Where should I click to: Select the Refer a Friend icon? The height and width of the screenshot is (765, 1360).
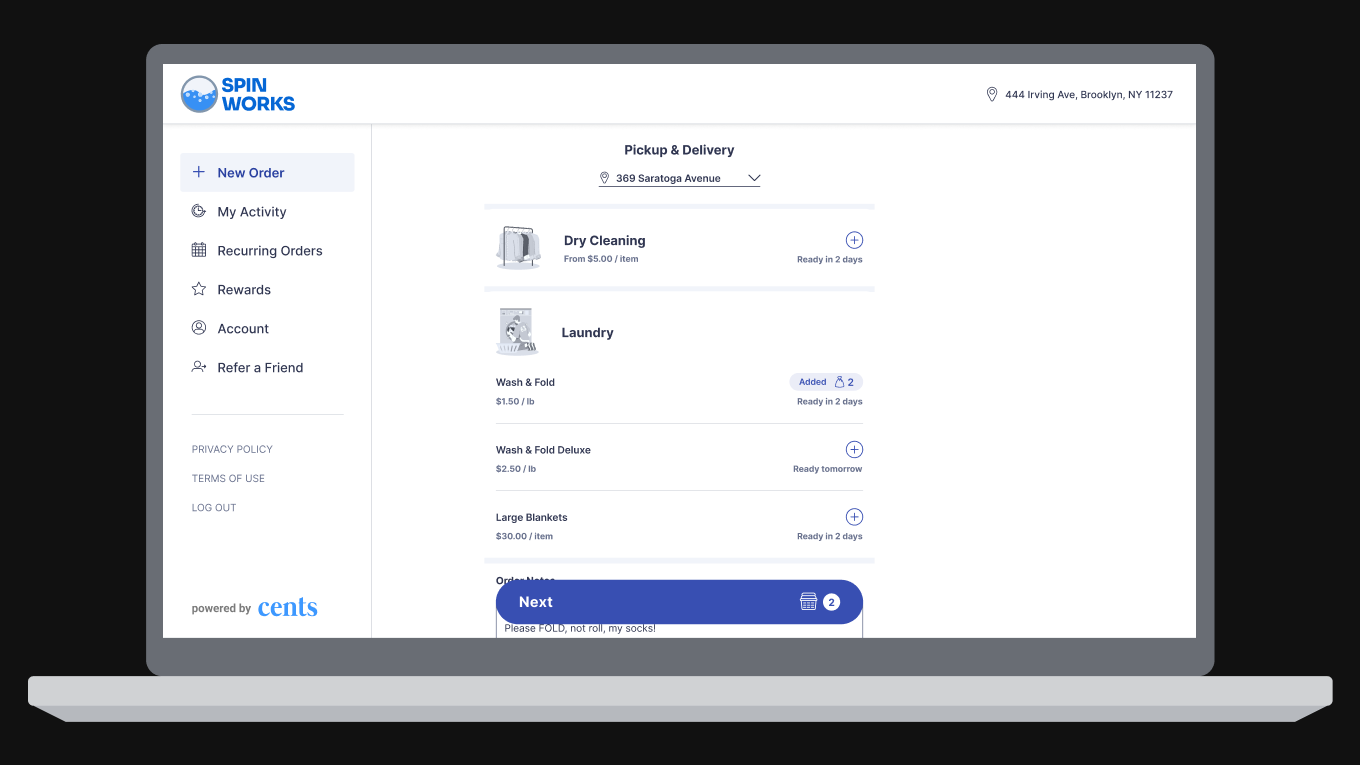(198, 367)
